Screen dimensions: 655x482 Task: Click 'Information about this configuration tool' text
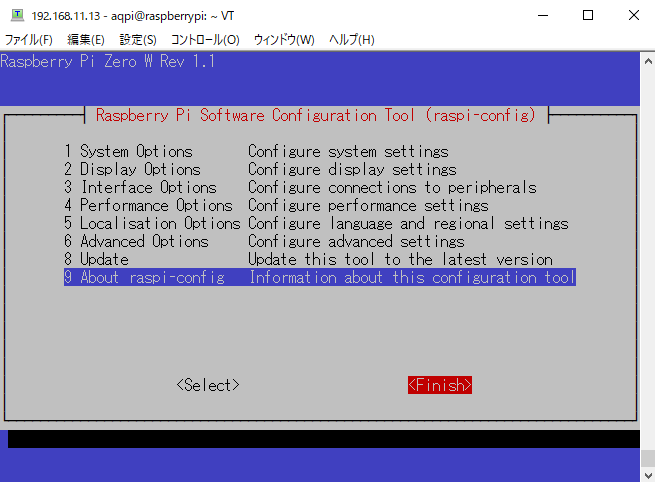point(412,277)
